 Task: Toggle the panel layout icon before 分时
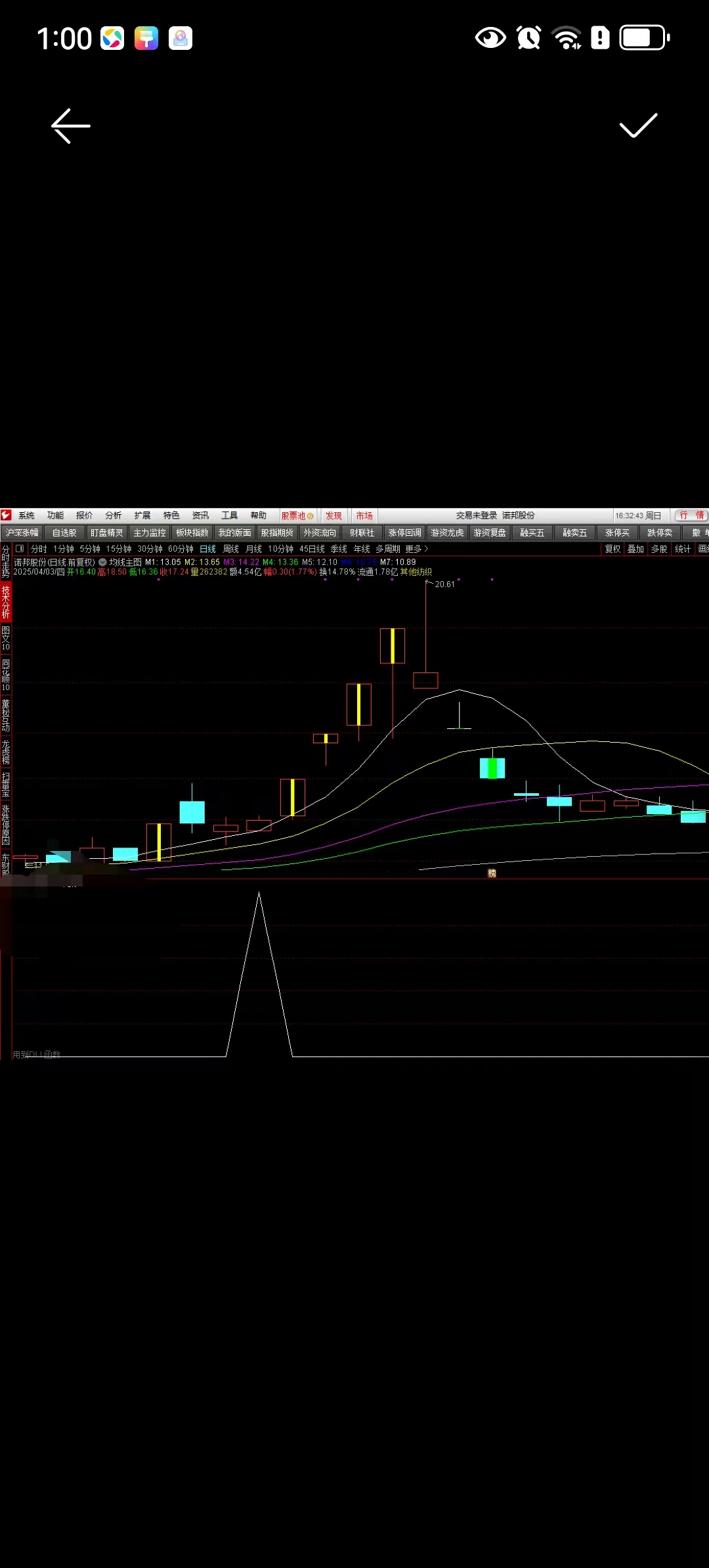pos(20,548)
